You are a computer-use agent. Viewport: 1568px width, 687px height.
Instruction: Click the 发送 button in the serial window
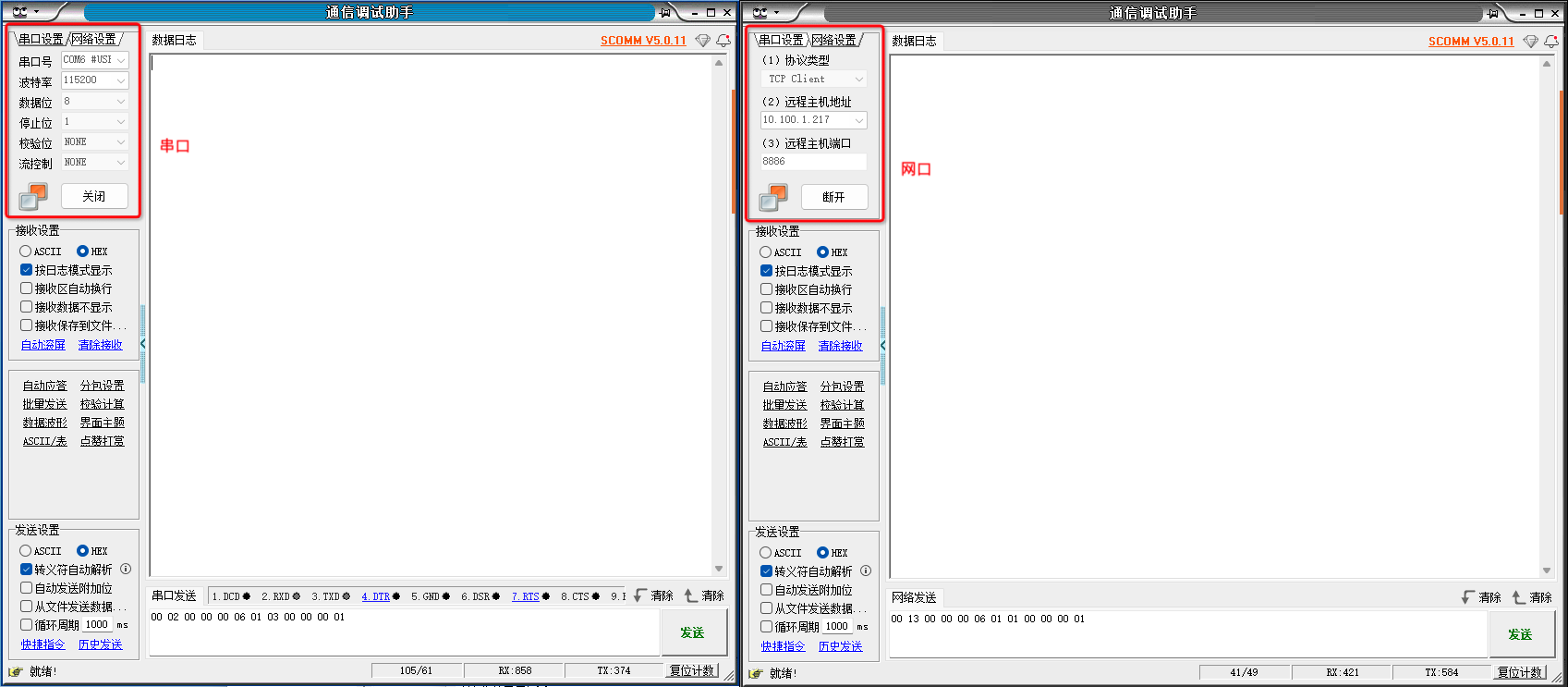tap(692, 632)
